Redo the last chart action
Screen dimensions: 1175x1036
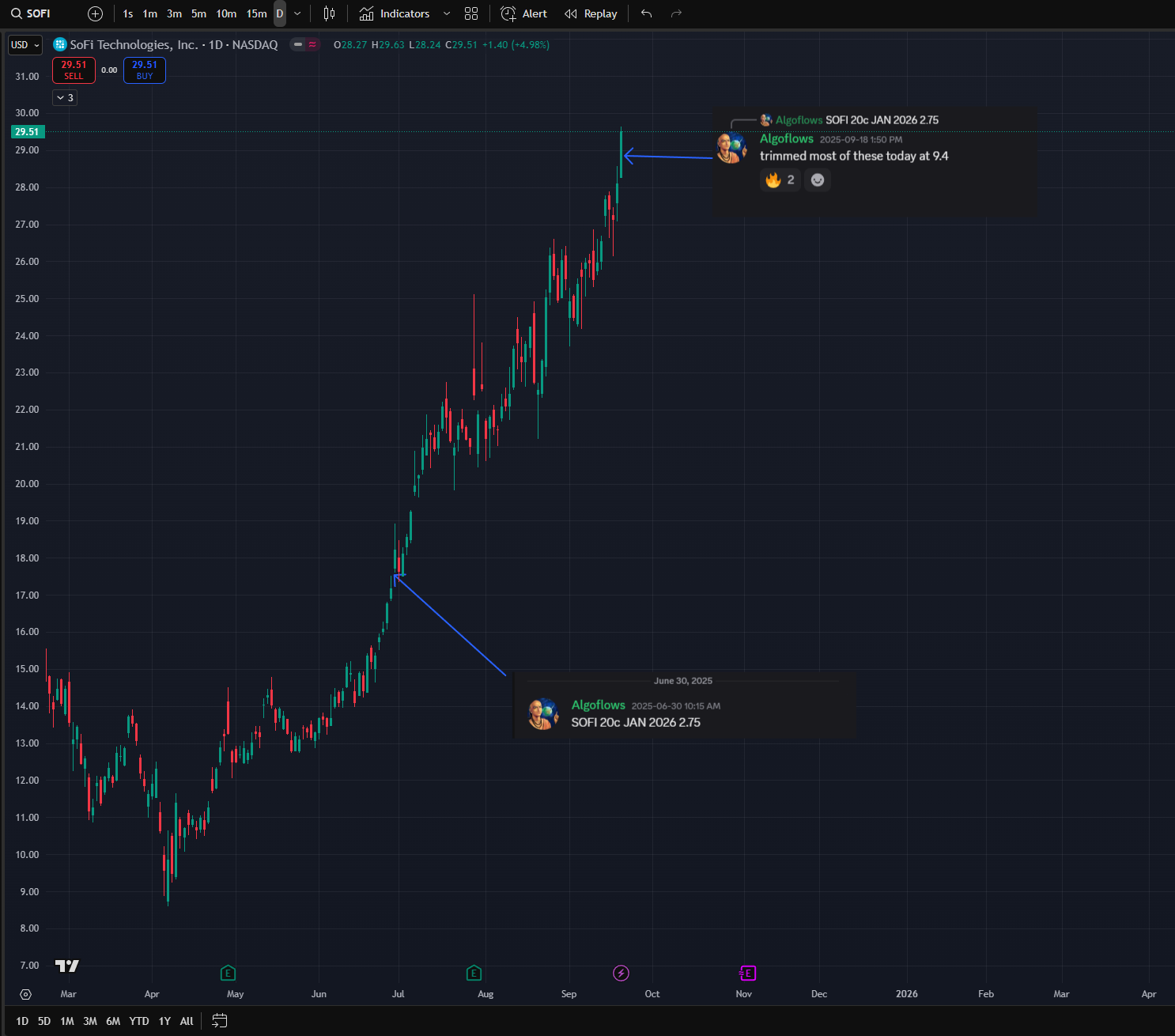pyautogui.click(x=676, y=13)
